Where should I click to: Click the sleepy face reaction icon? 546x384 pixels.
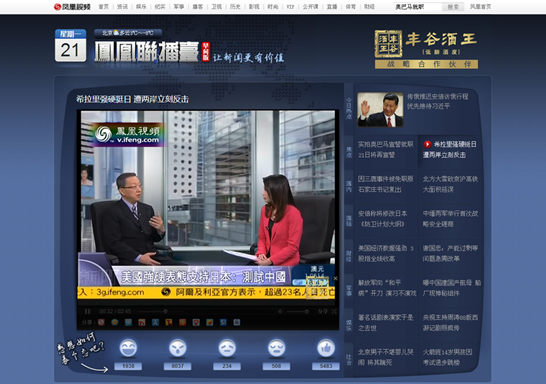click(x=276, y=348)
